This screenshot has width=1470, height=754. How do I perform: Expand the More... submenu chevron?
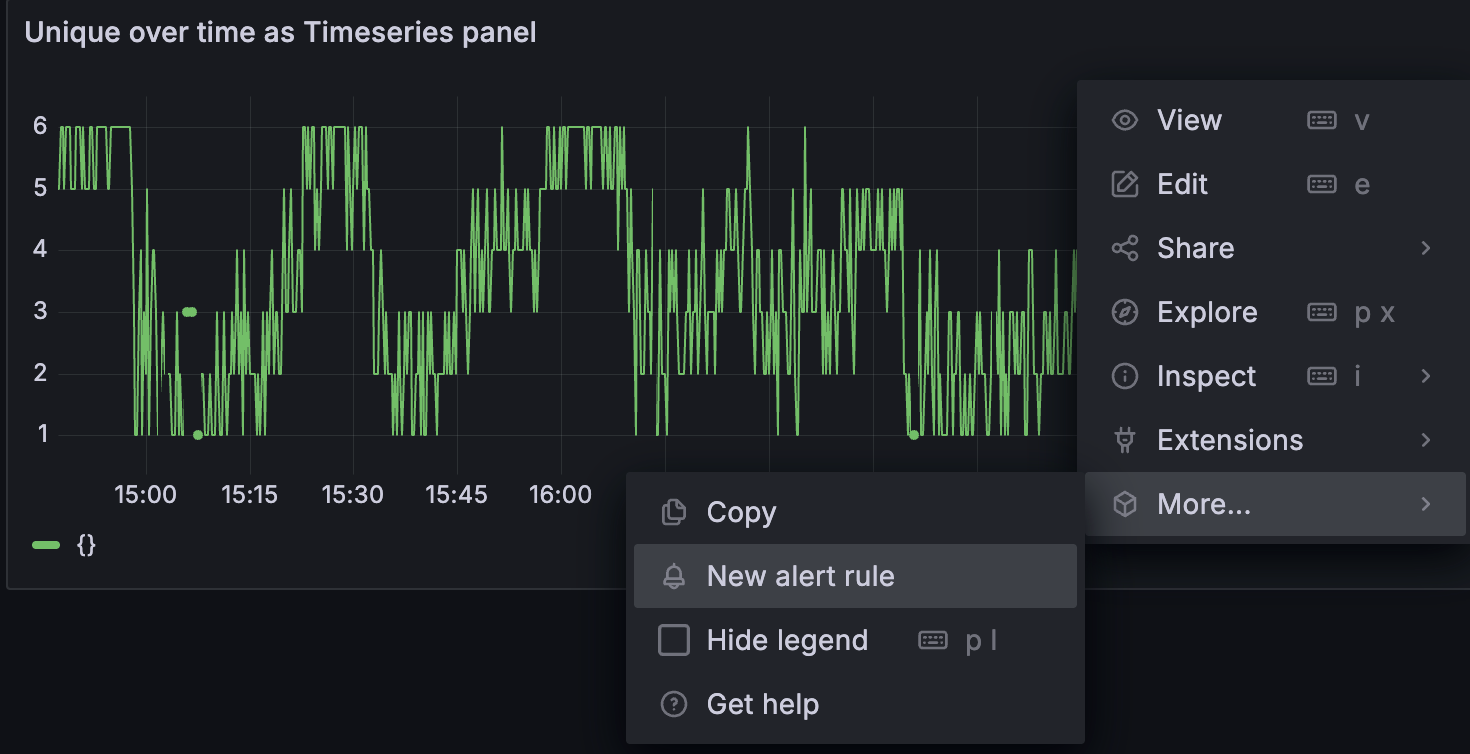click(x=1427, y=504)
